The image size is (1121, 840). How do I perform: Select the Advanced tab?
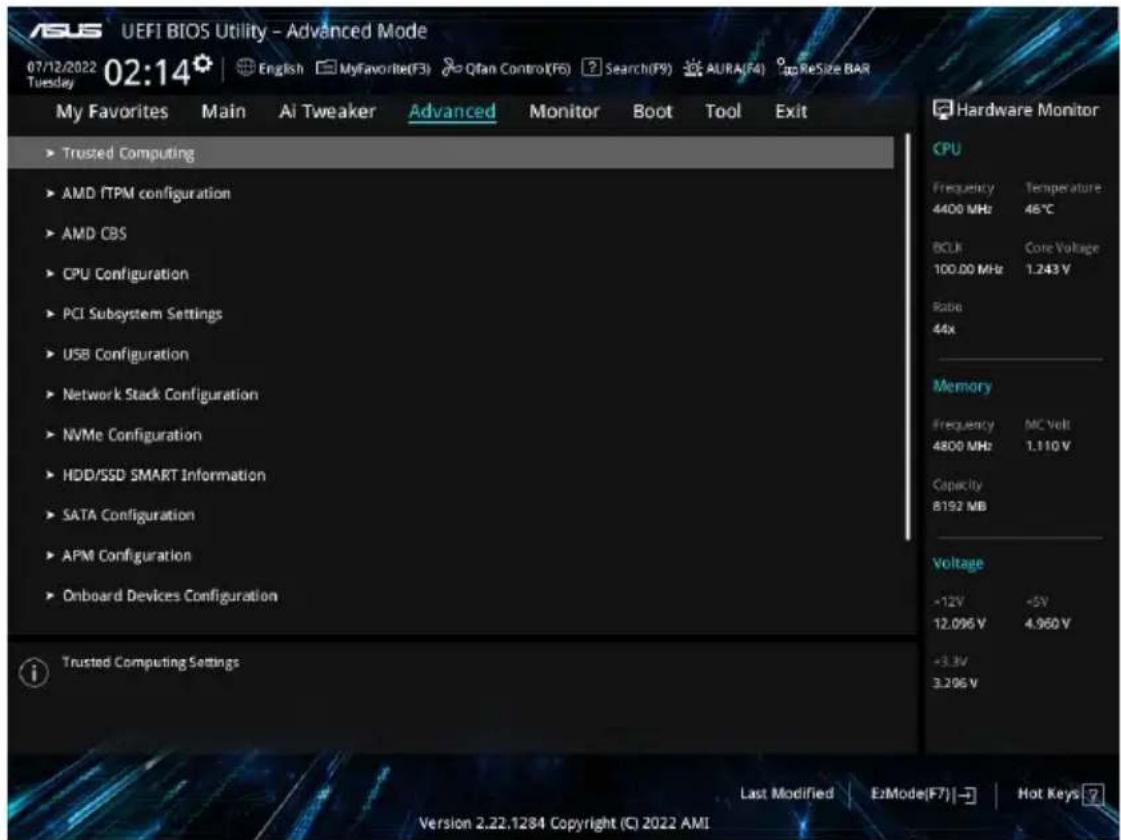point(452,112)
